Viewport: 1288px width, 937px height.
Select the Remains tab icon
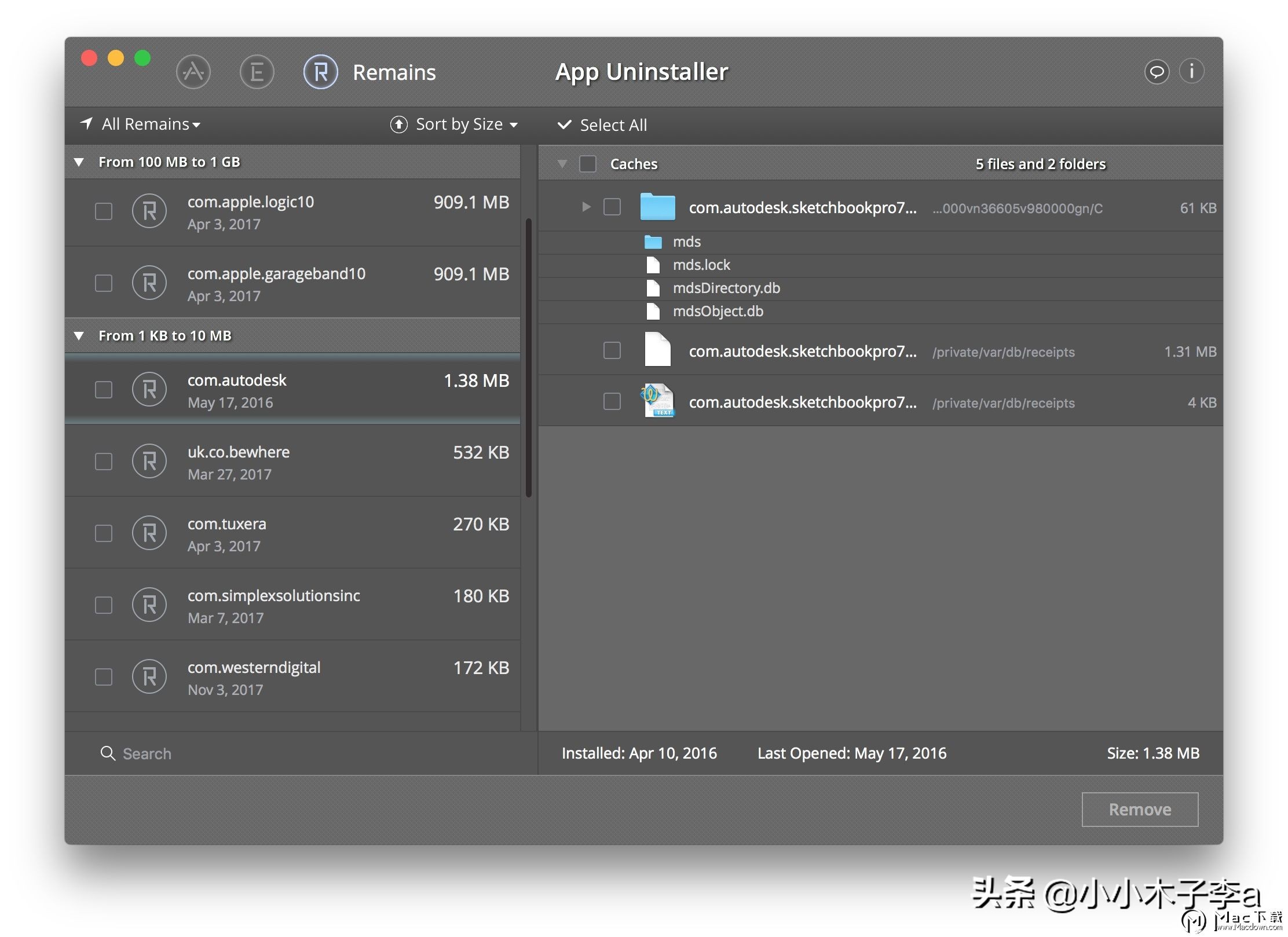(x=320, y=72)
